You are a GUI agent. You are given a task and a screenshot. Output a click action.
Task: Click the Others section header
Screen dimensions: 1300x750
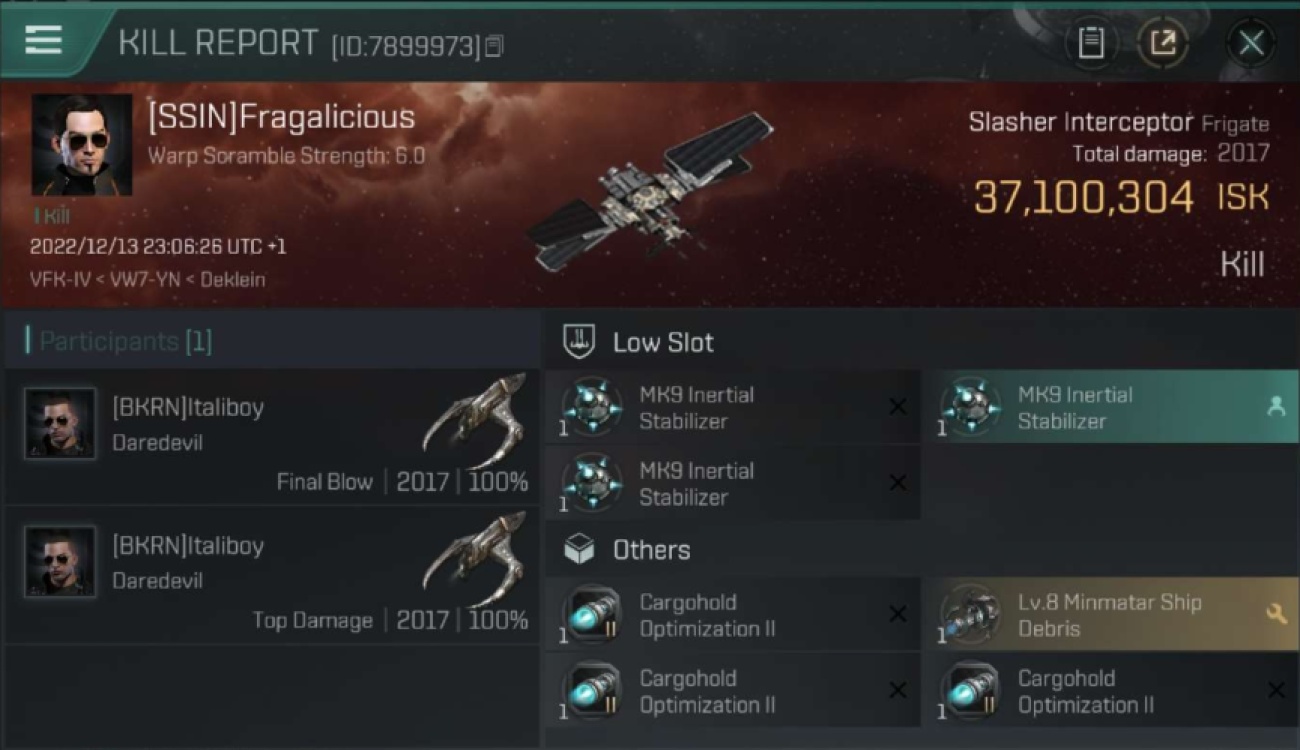pyautogui.click(x=651, y=550)
